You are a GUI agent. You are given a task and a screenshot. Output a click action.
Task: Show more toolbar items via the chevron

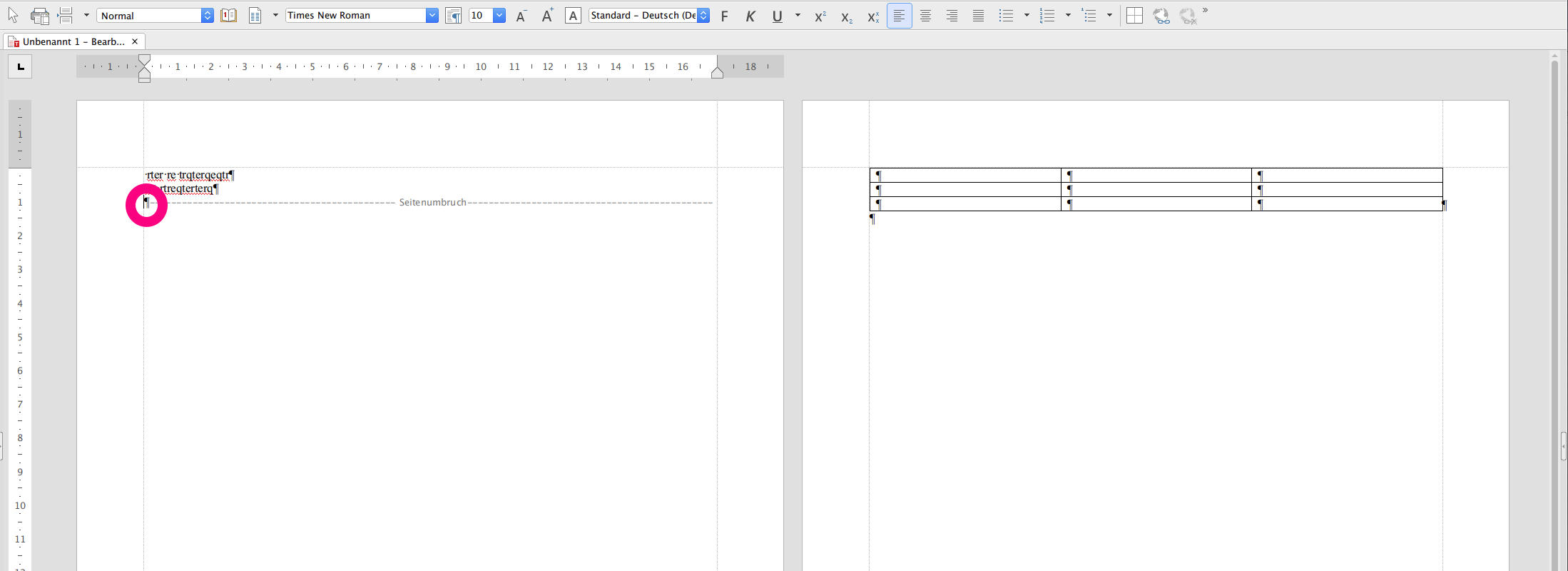[x=1205, y=11]
